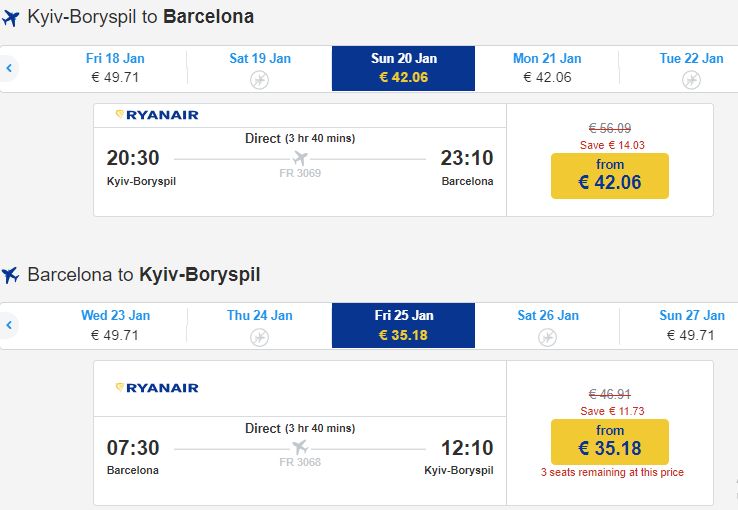738x510 pixels.
Task: Select the Wed 23 Jan return date
Action: tap(115, 325)
